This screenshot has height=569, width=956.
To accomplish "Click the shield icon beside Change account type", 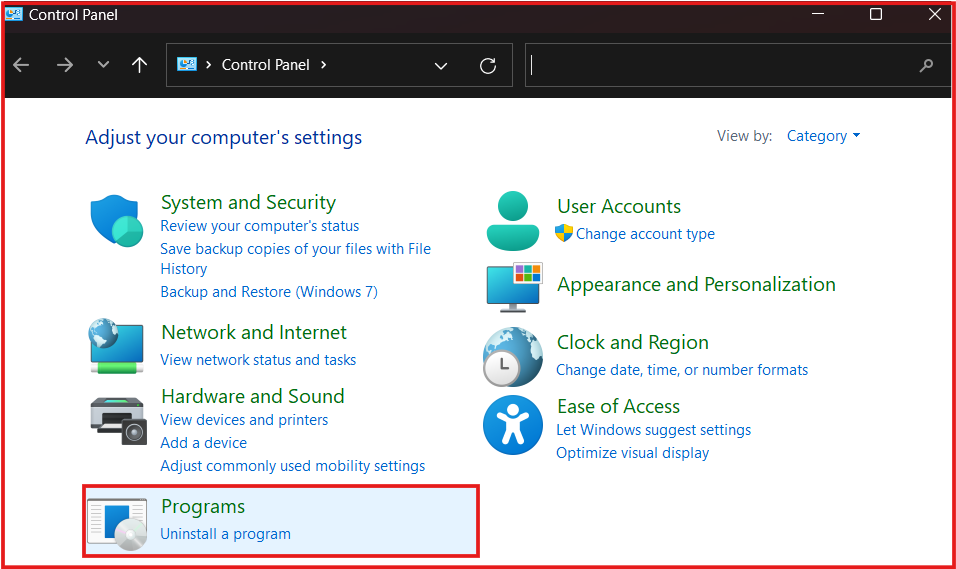I will pos(564,233).
